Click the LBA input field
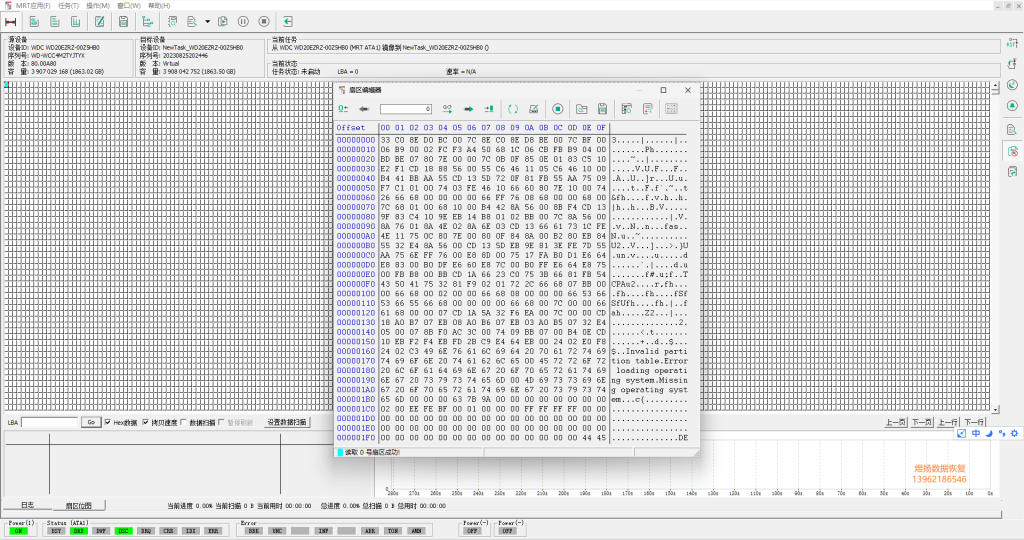The image size is (1024, 540). pos(50,422)
